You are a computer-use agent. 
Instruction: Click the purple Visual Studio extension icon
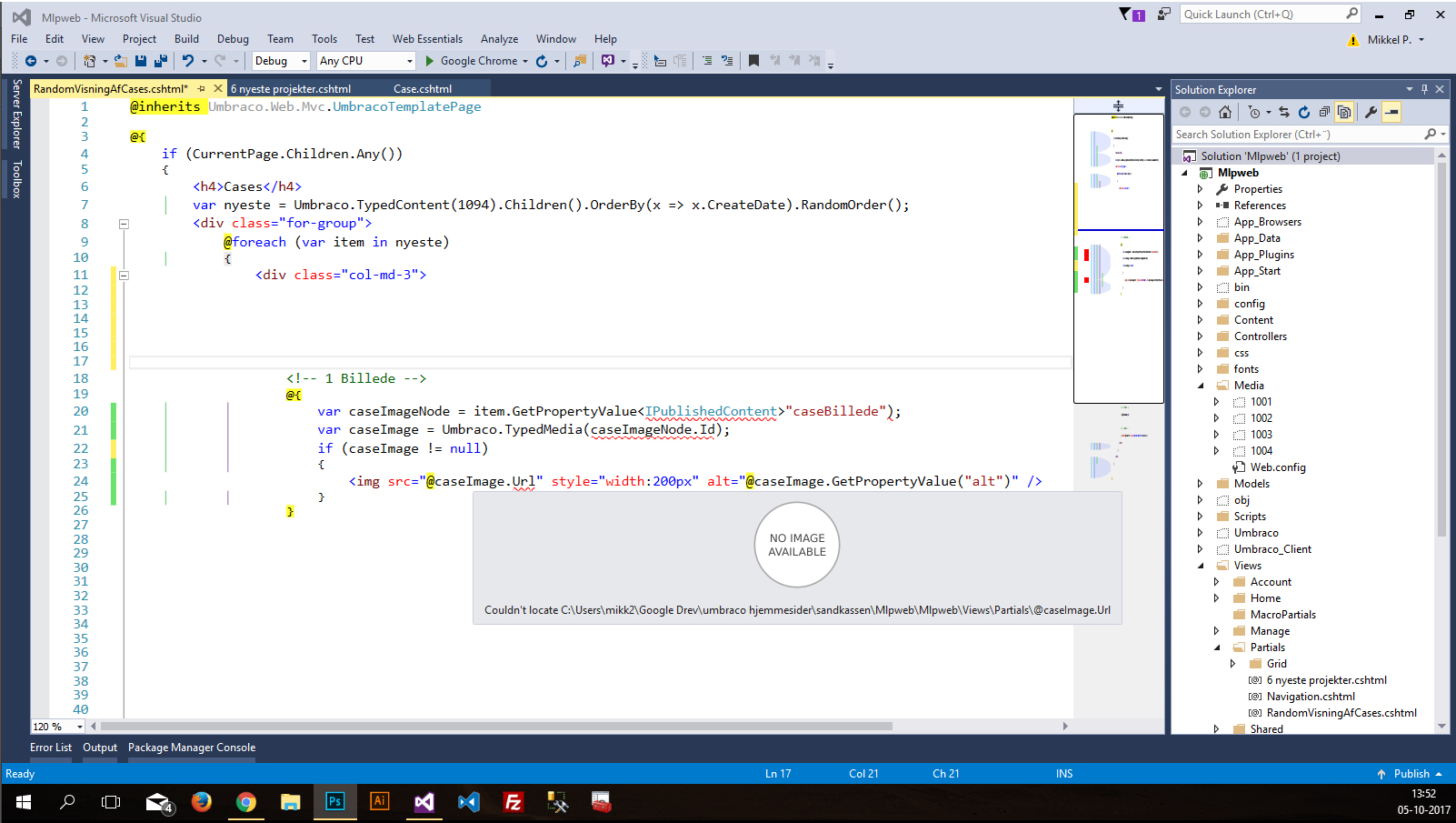coord(608,61)
